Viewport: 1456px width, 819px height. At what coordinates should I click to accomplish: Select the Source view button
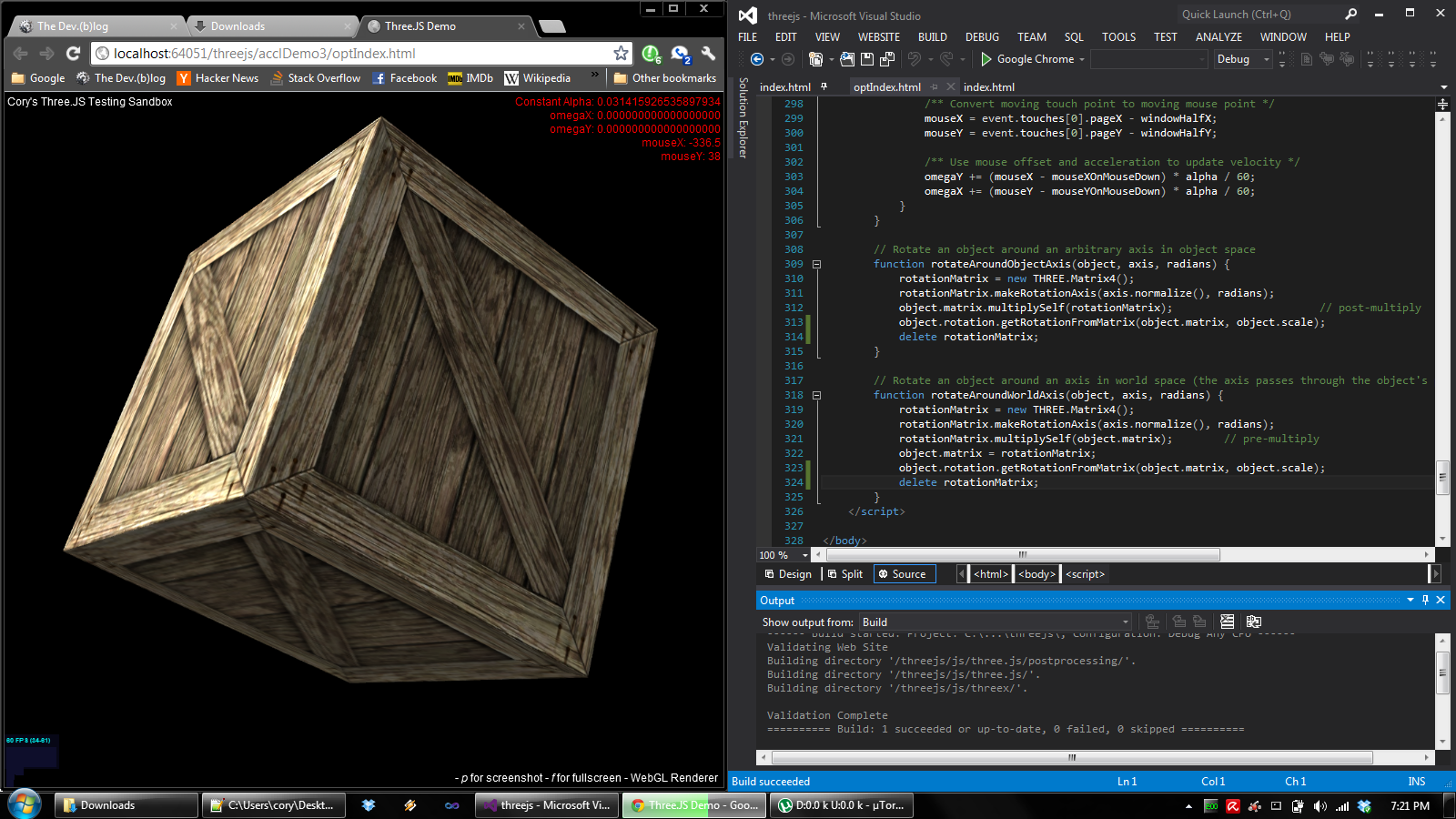click(905, 574)
